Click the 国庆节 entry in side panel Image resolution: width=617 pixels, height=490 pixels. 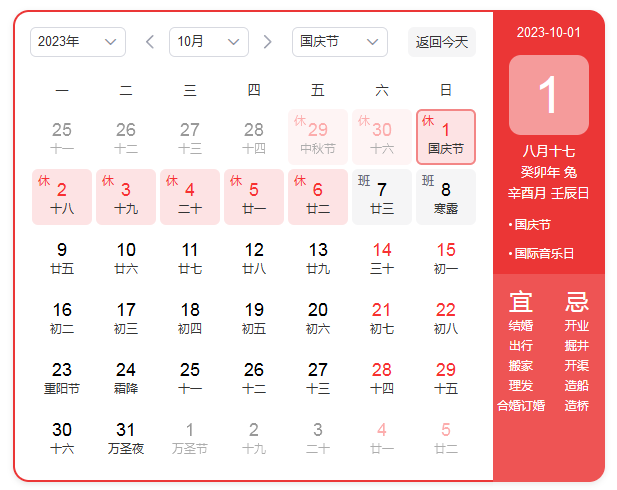point(532,224)
